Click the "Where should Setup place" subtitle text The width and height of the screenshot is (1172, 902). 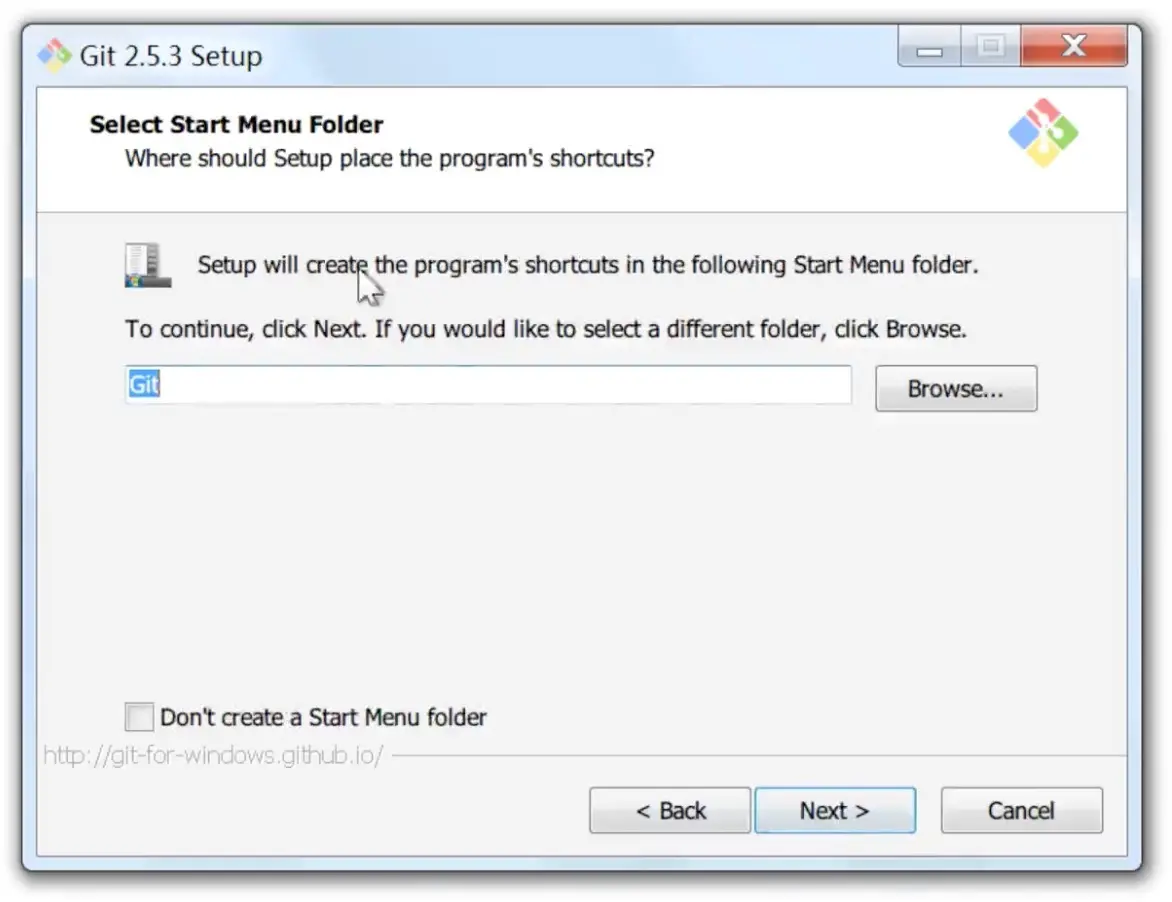coord(389,158)
